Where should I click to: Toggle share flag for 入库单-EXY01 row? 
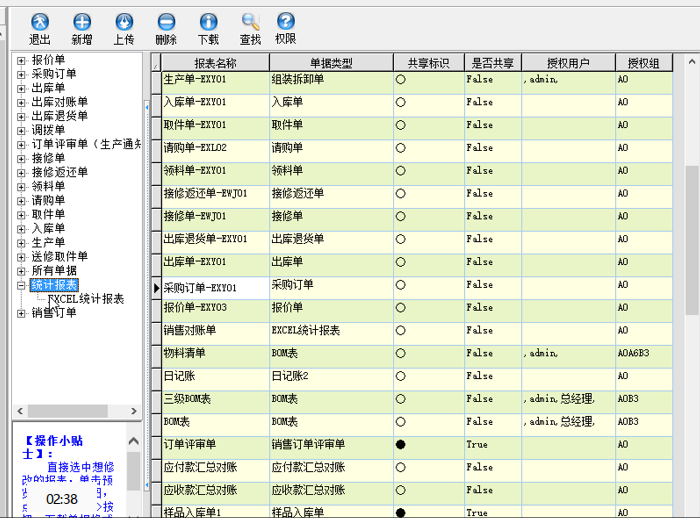(400, 102)
